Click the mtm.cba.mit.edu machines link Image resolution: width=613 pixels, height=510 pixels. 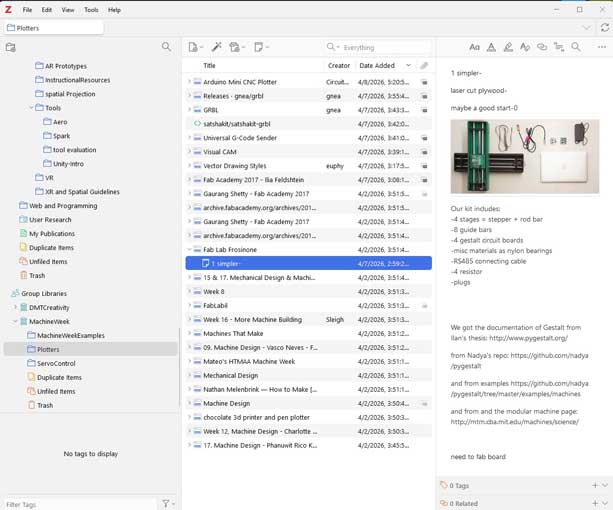(x=514, y=422)
